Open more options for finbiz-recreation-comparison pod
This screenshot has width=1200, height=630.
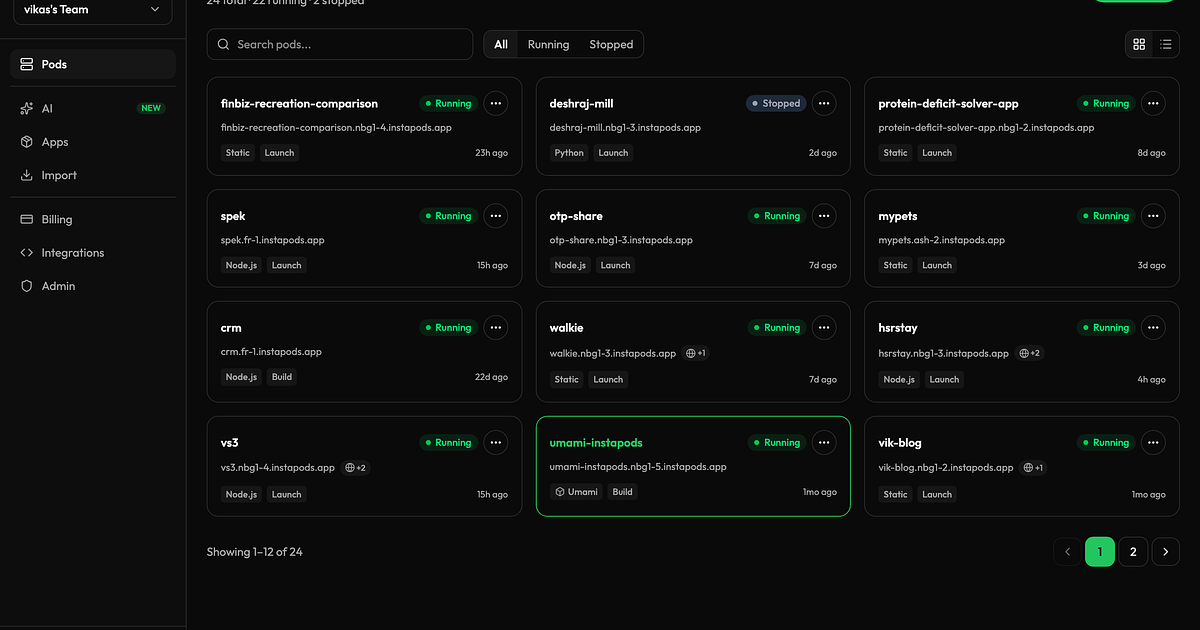click(x=495, y=103)
